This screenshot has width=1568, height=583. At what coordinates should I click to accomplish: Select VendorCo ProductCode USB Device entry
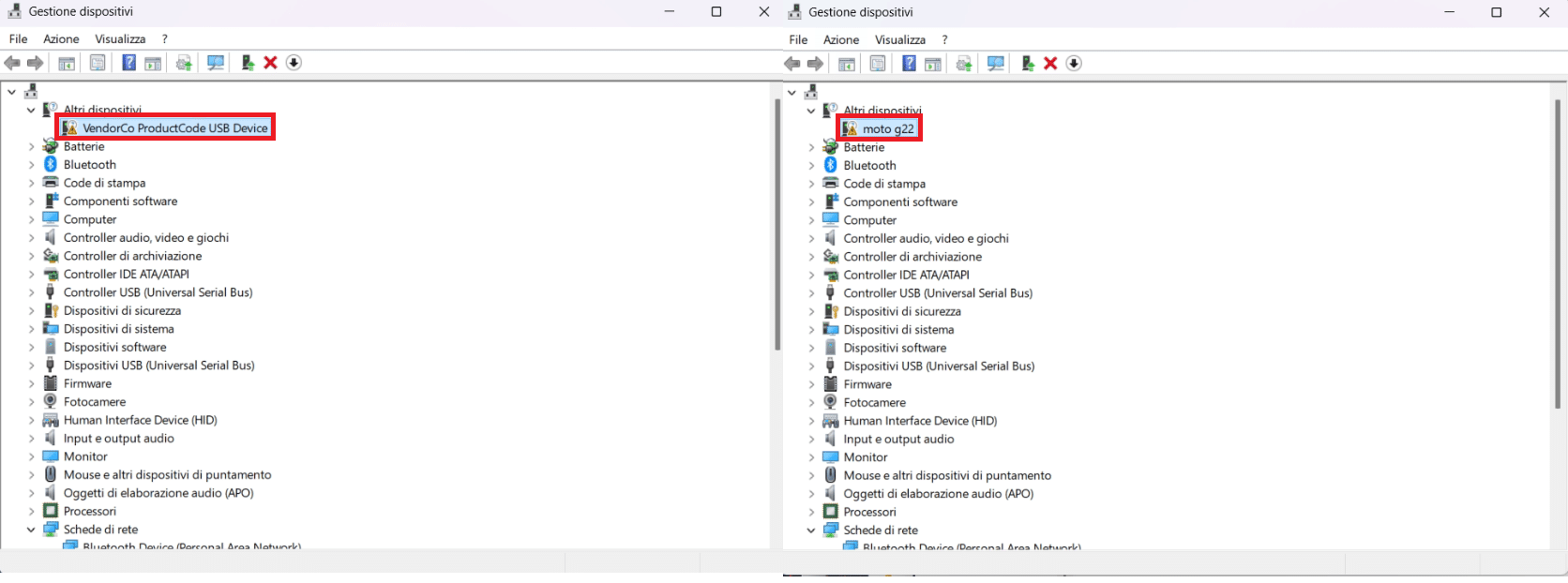[x=174, y=128]
